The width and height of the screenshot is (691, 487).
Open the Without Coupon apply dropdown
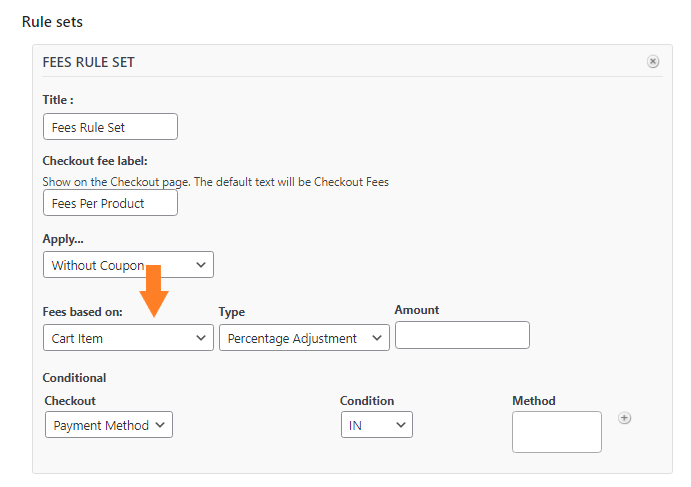pyautogui.click(x=128, y=265)
